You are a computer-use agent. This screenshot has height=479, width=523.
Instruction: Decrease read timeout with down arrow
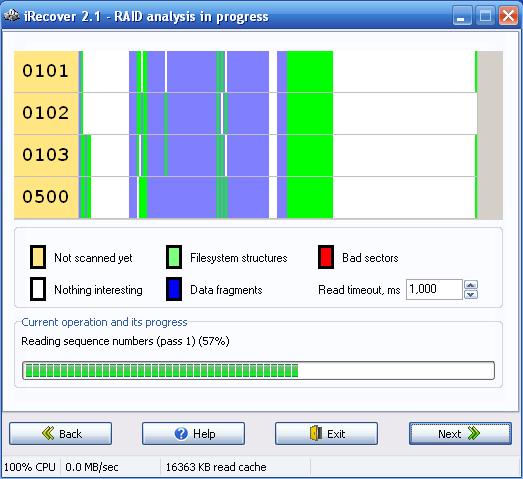(x=471, y=294)
